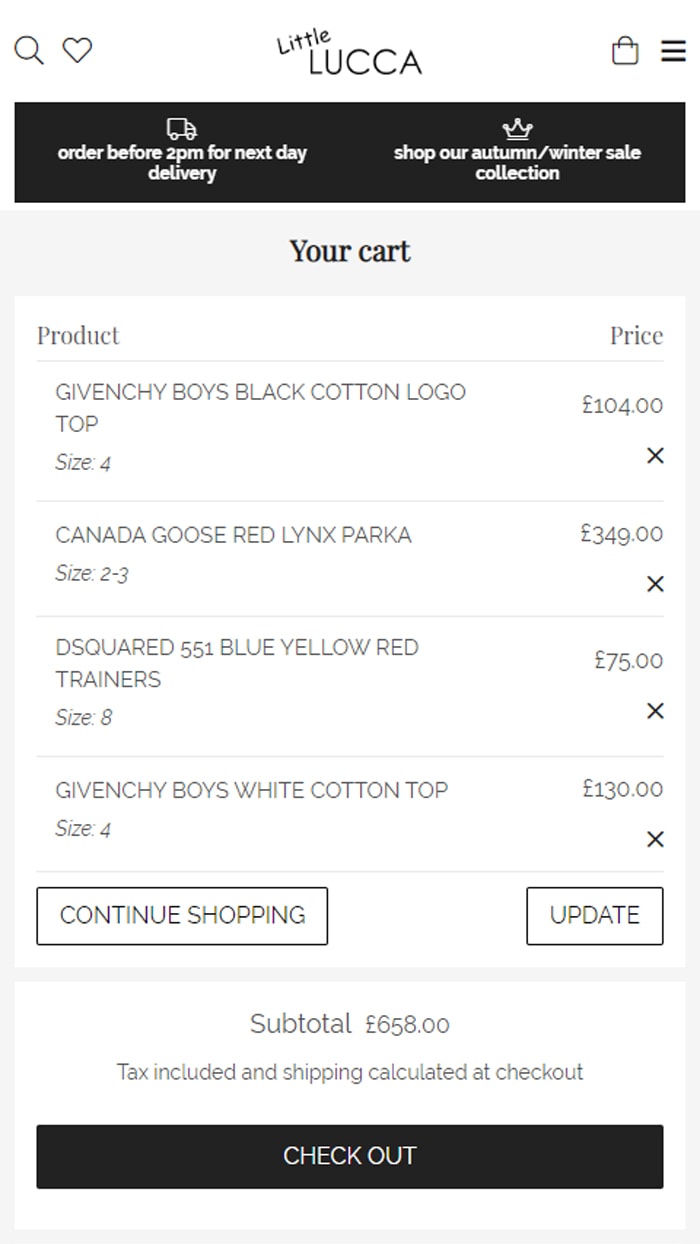Viewport: 700px width, 1244px height.
Task: Remove Dsquared 551 trainers from cart
Action: [655, 711]
